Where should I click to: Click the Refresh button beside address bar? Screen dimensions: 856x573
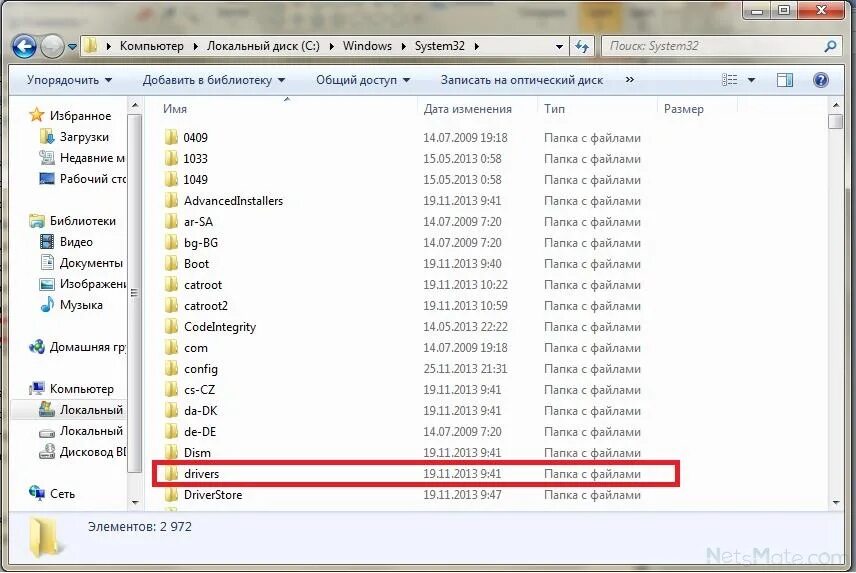coord(582,46)
